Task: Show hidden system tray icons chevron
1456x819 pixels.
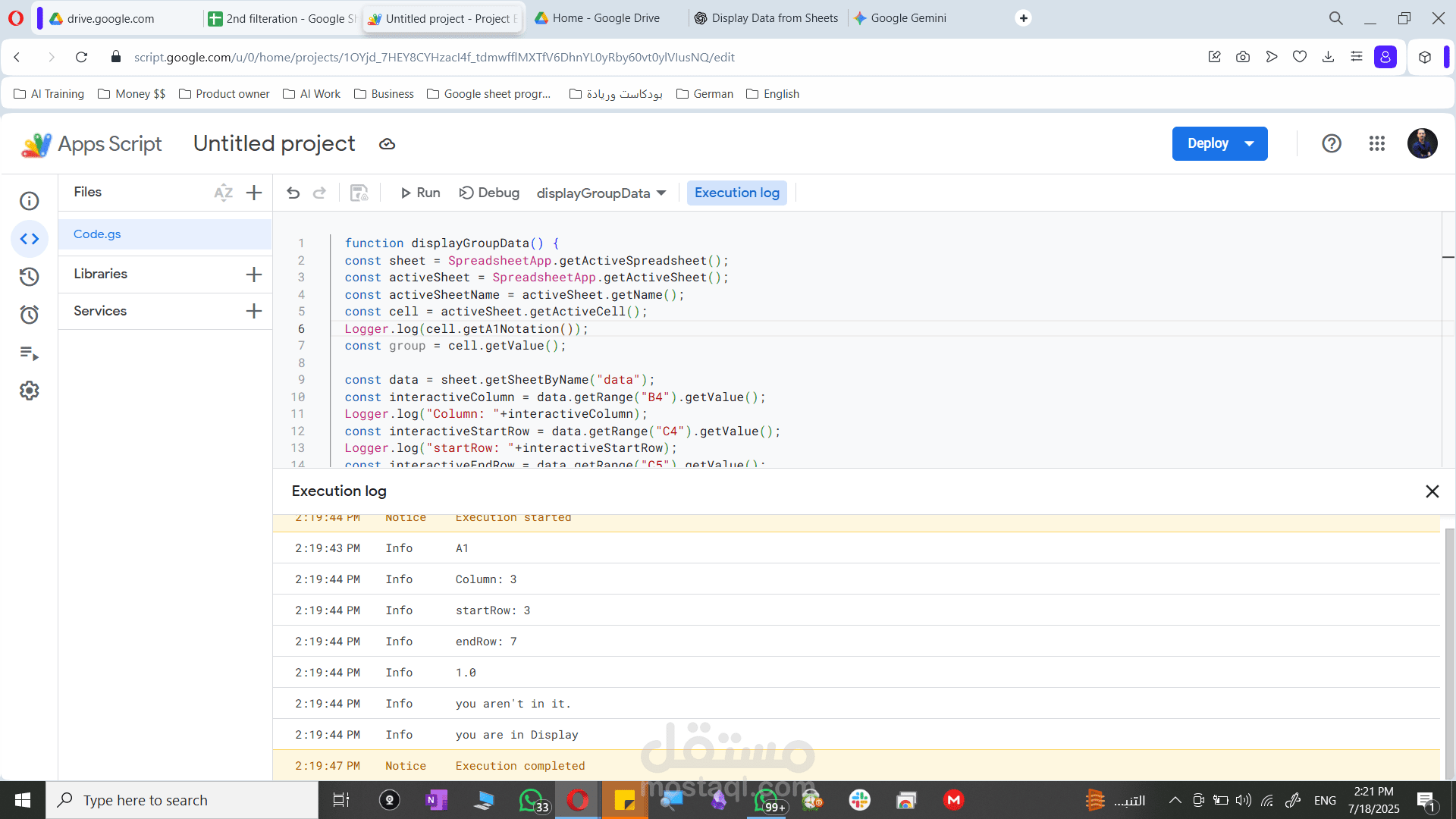Action: click(x=1175, y=800)
